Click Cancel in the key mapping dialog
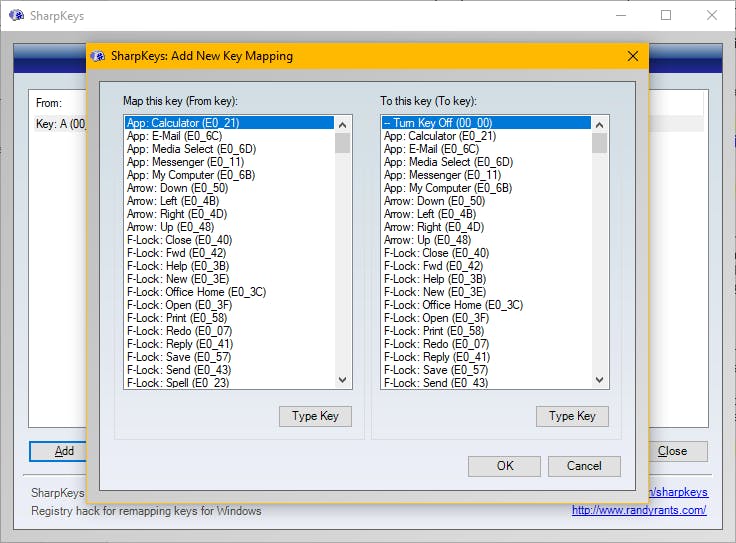This screenshot has height=543, width=736. 584,466
